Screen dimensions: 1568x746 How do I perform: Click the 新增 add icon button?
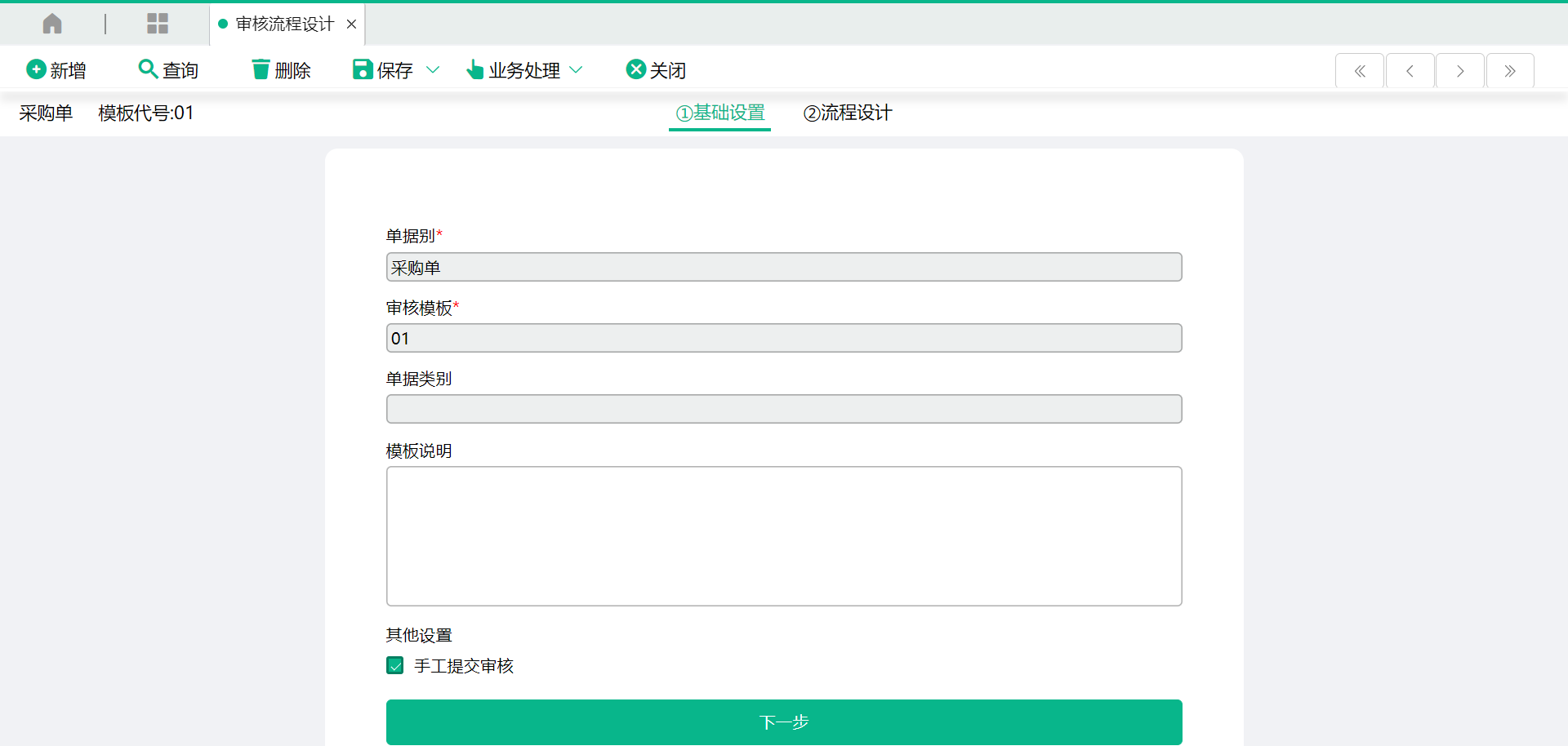coord(36,69)
